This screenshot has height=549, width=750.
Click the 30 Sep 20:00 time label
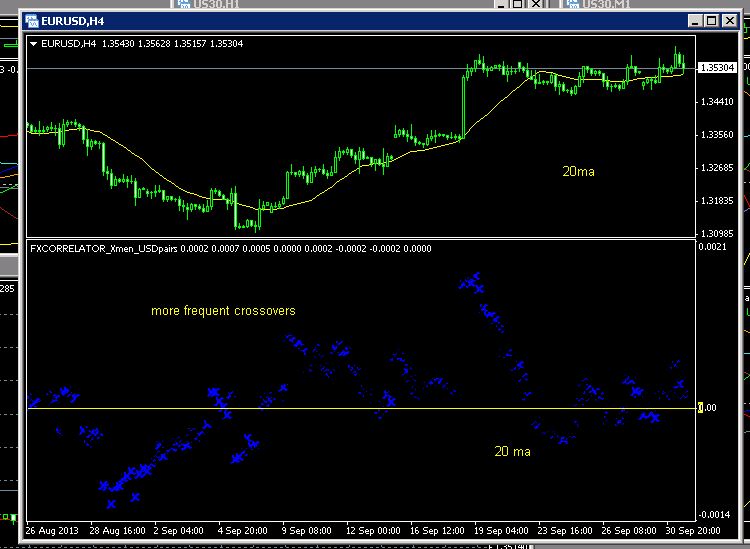[x=693, y=531]
